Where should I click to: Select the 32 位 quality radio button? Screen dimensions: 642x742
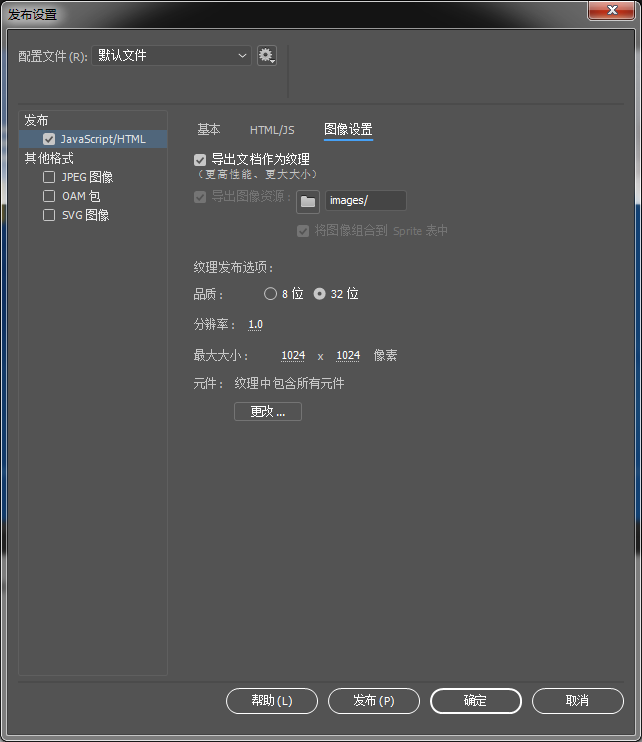click(x=320, y=294)
